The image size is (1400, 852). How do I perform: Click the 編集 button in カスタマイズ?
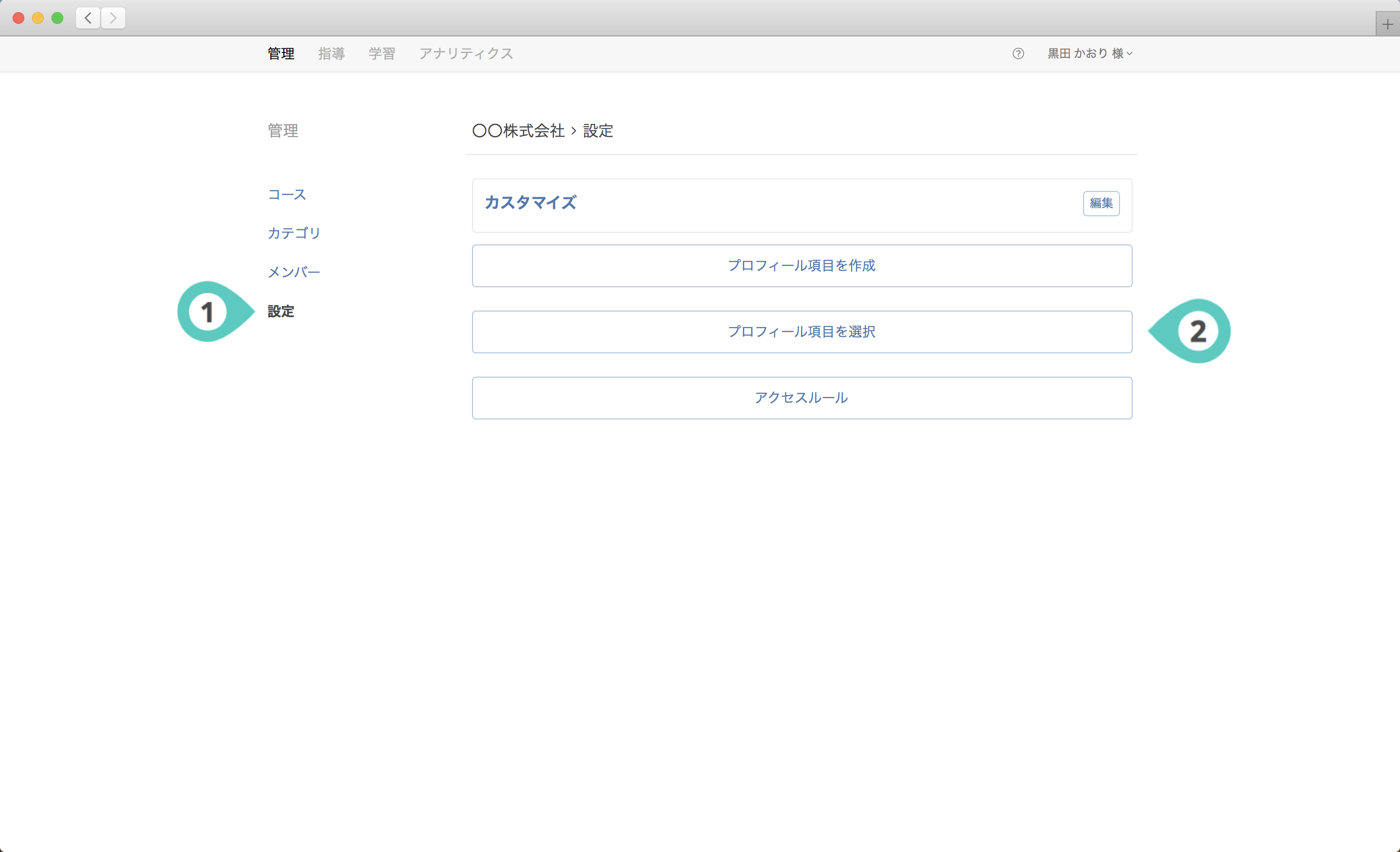[x=1101, y=203]
